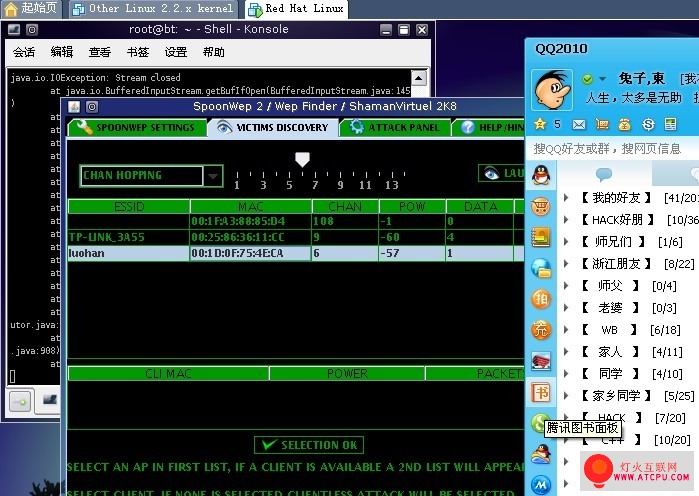Select MAC 00:1F:A3:88:85:D4 row

296,221
